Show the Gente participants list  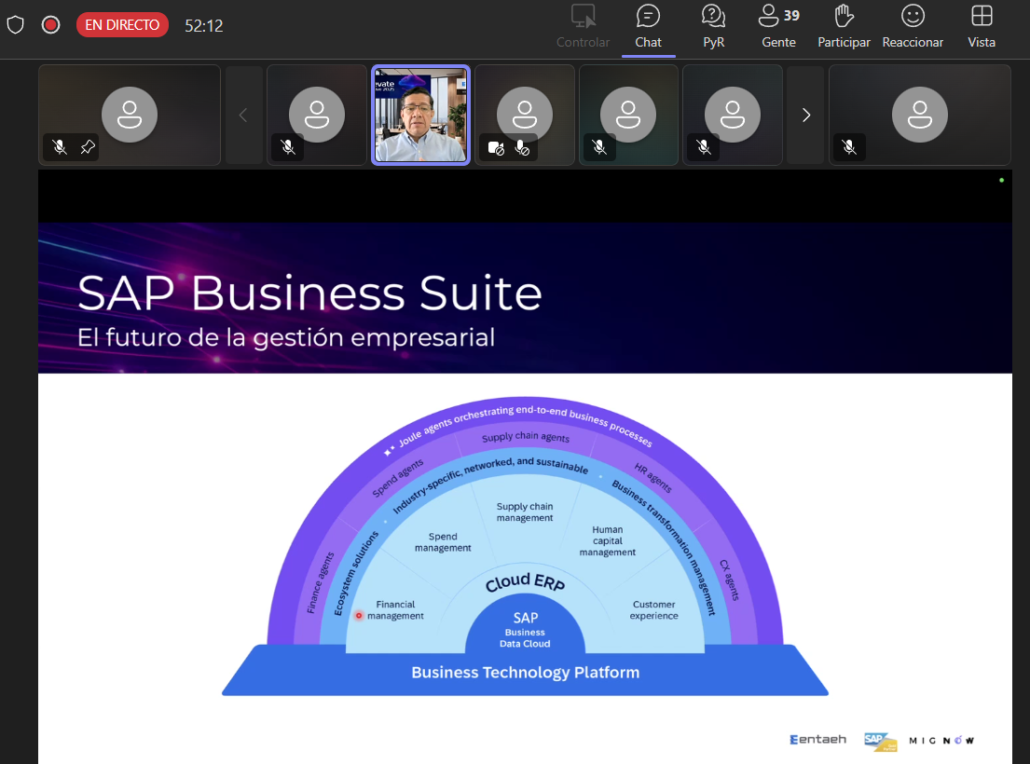(779, 27)
